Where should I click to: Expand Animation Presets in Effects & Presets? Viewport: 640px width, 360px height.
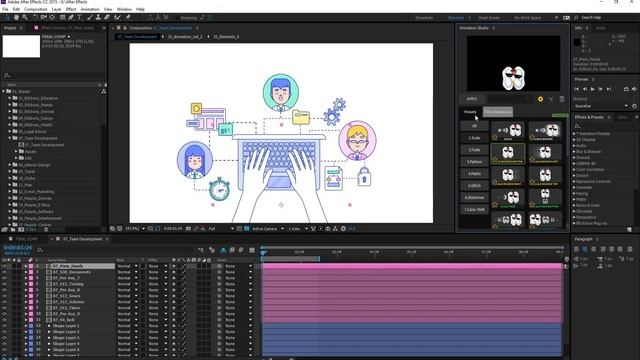tap(575, 134)
